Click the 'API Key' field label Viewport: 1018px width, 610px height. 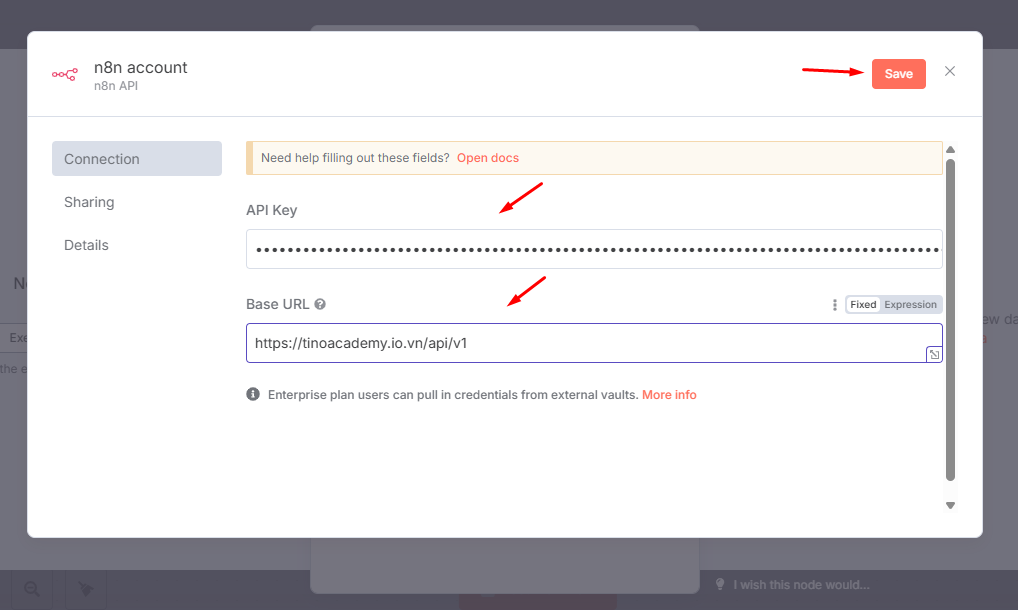(x=271, y=210)
